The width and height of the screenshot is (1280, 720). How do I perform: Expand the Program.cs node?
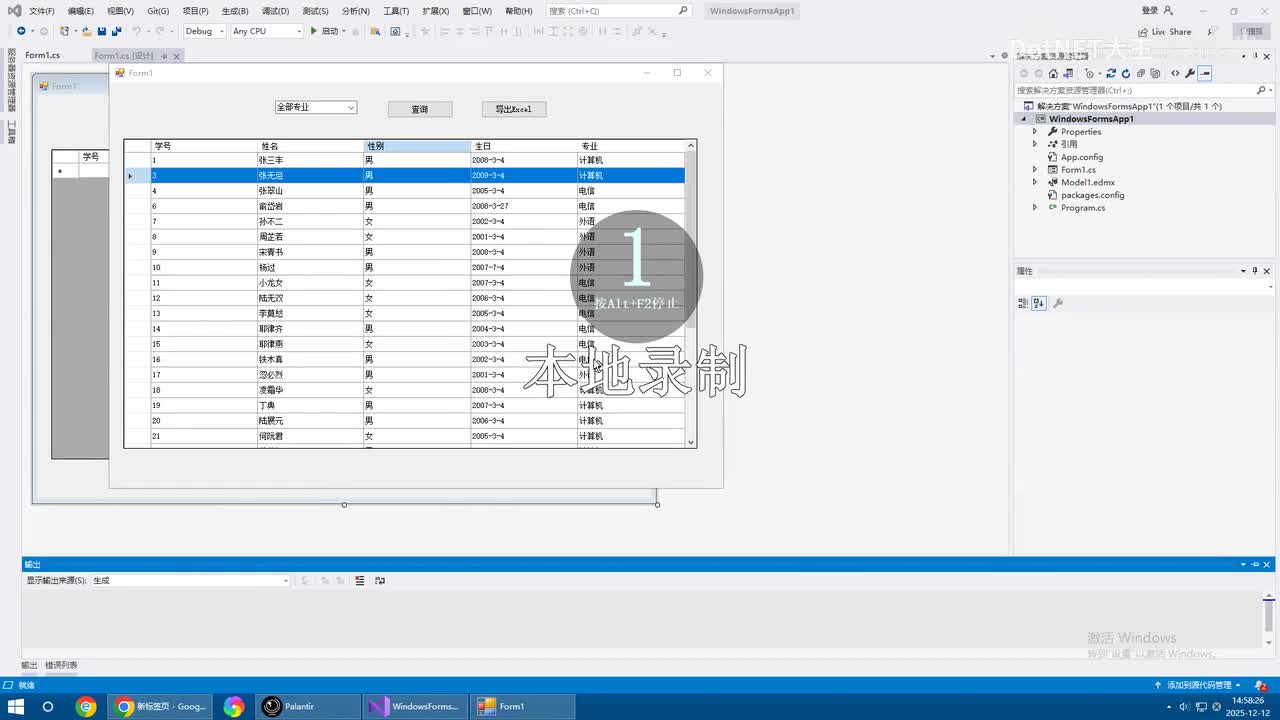(x=1035, y=208)
